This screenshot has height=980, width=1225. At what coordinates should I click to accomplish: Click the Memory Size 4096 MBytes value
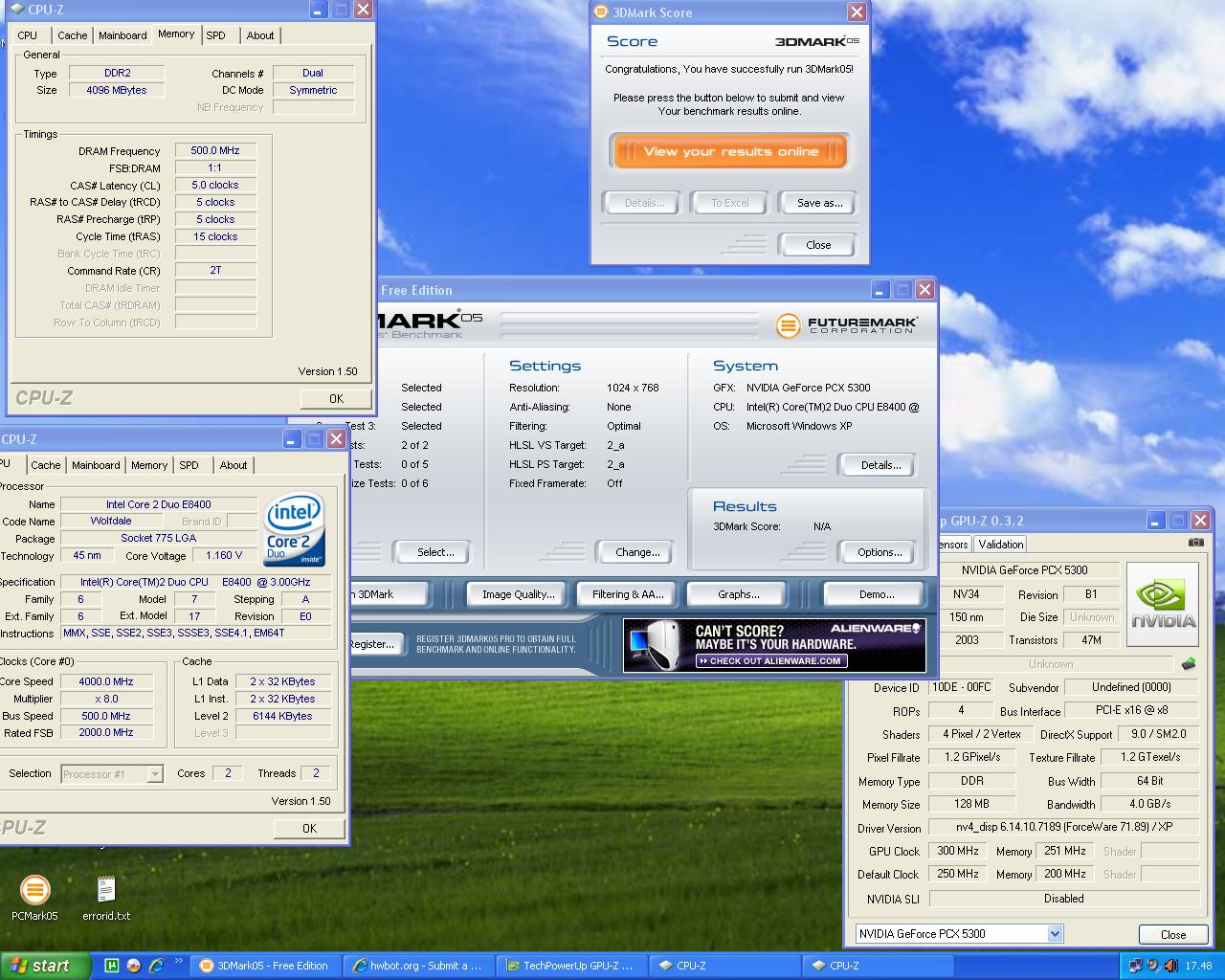(117, 90)
